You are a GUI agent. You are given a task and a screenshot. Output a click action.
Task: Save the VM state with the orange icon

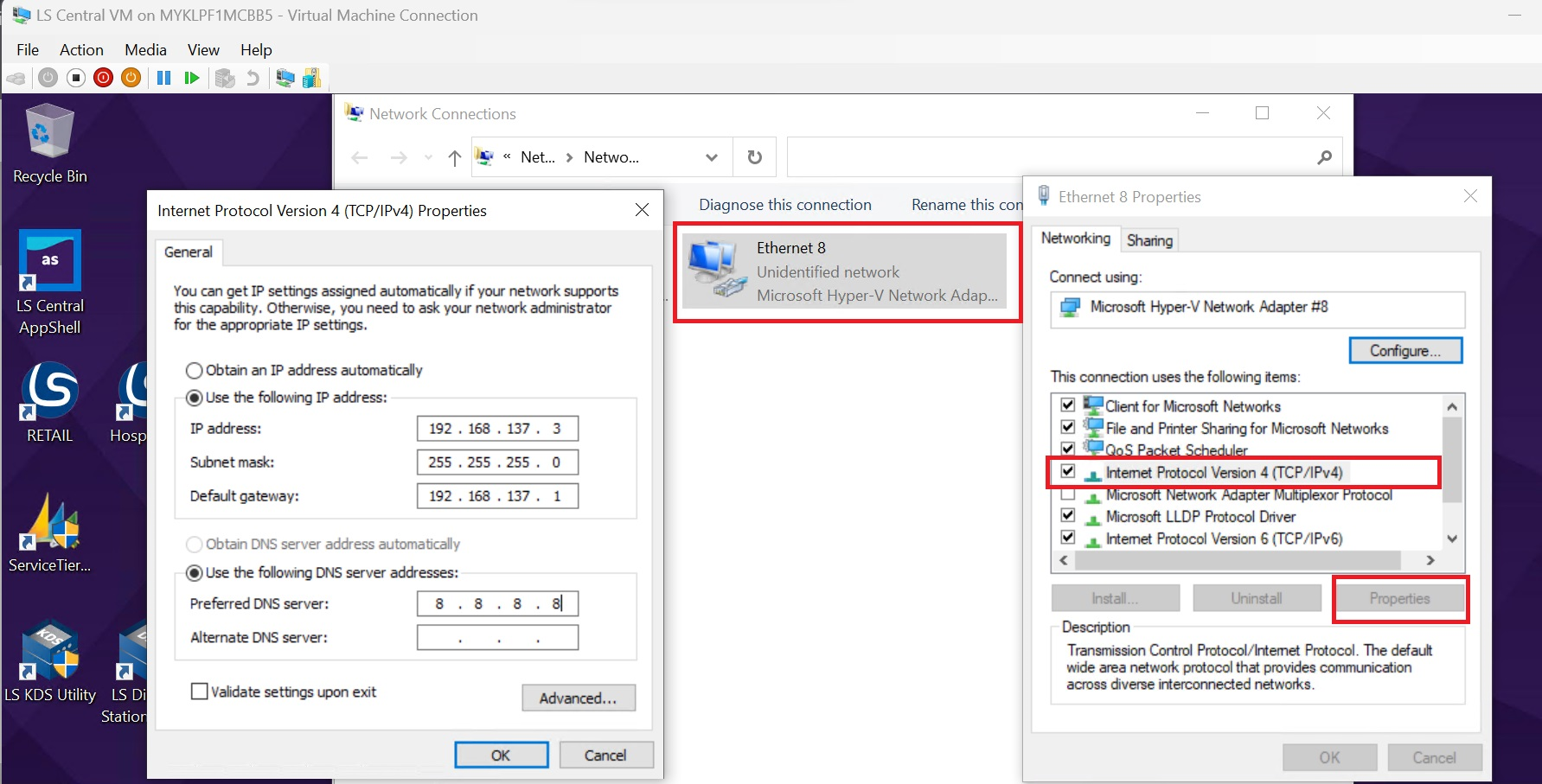[131, 78]
